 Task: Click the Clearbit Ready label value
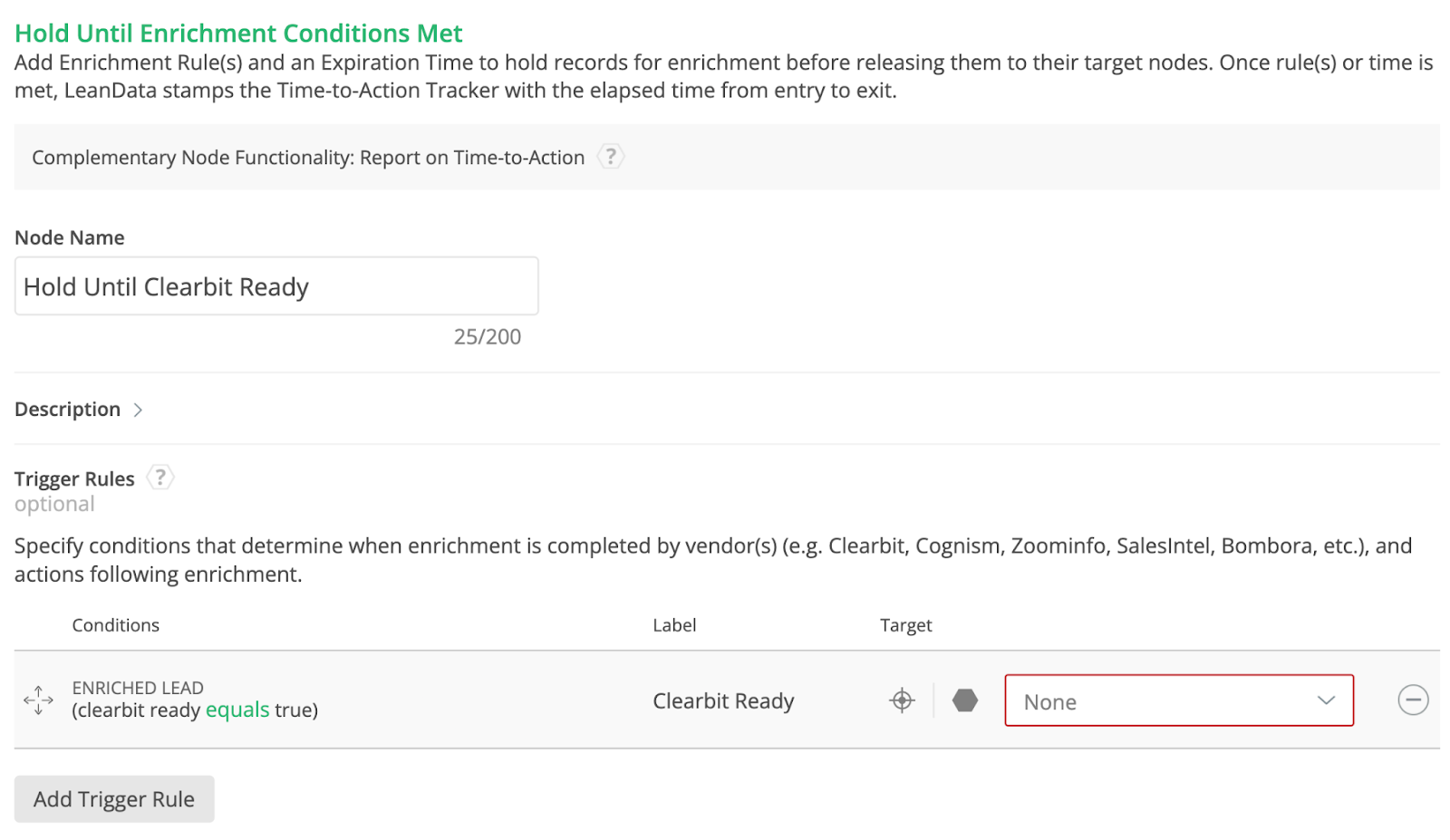pos(723,700)
